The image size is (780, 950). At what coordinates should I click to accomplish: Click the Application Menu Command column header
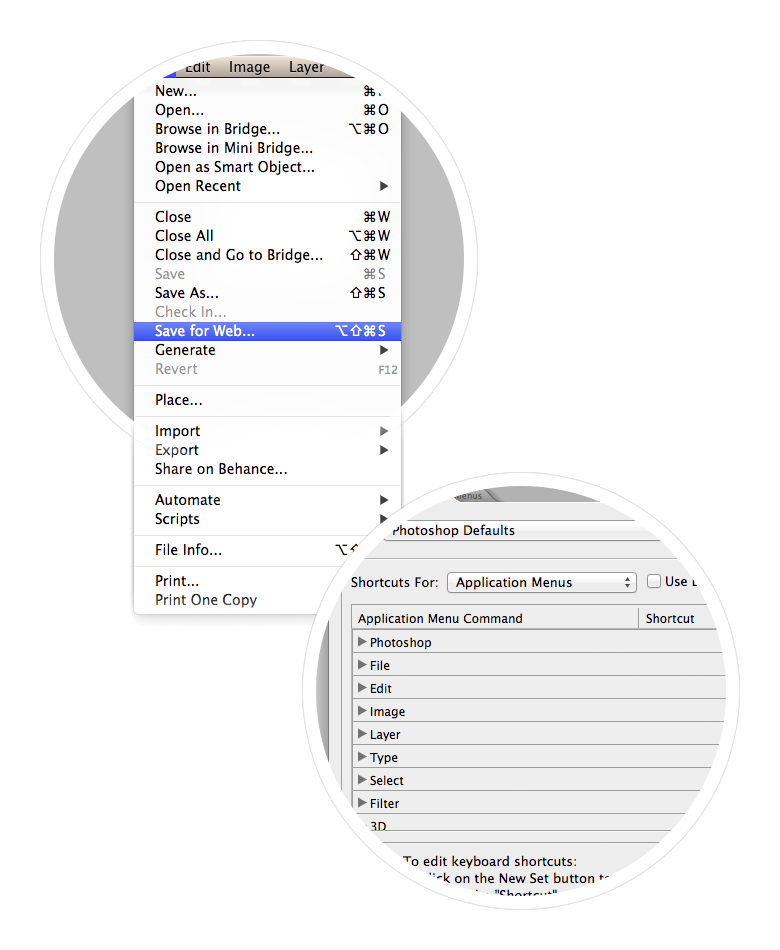point(495,619)
